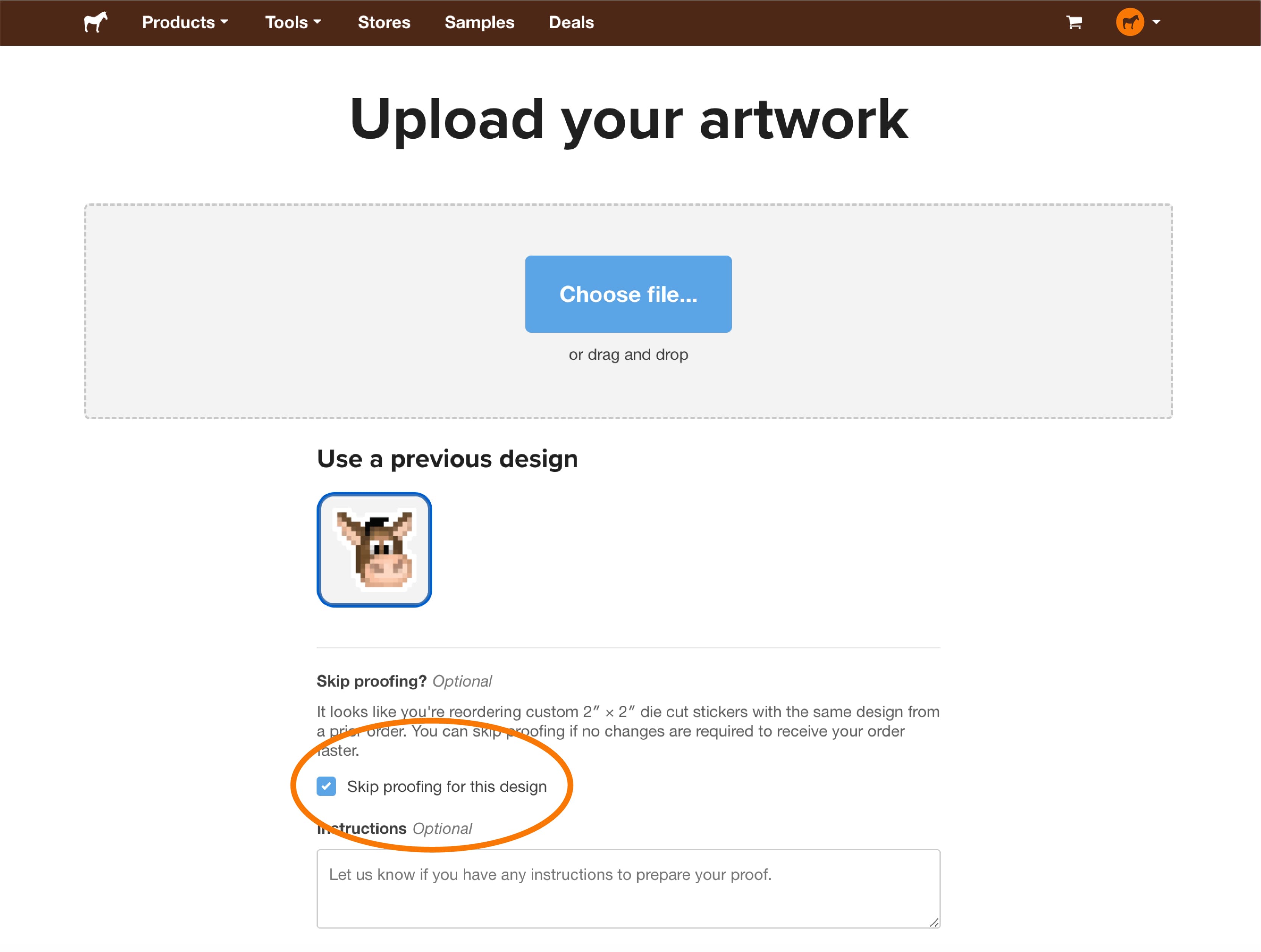
Task: Click the Sticker Mule horse logo
Action: 95,22
